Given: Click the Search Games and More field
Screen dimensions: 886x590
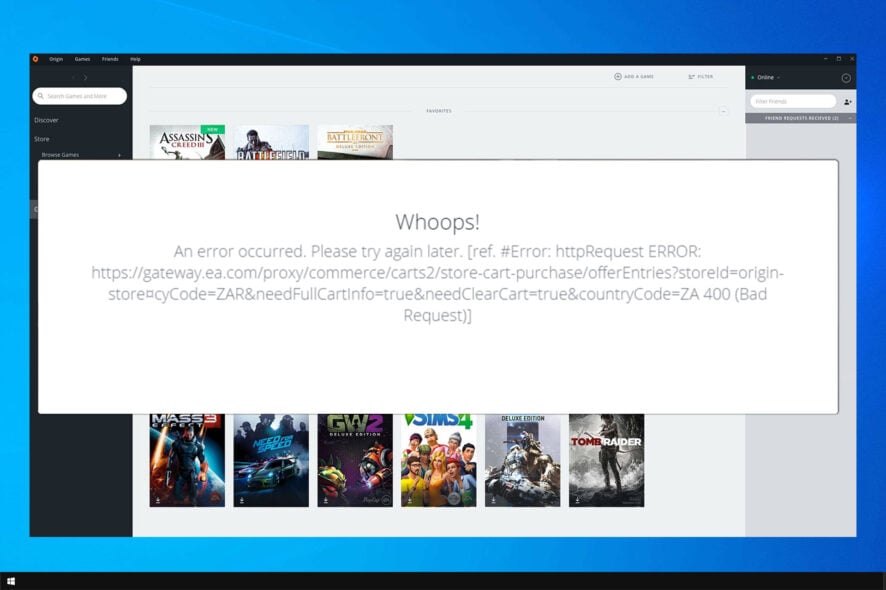Looking at the screenshot, I should tap(80, 96).
